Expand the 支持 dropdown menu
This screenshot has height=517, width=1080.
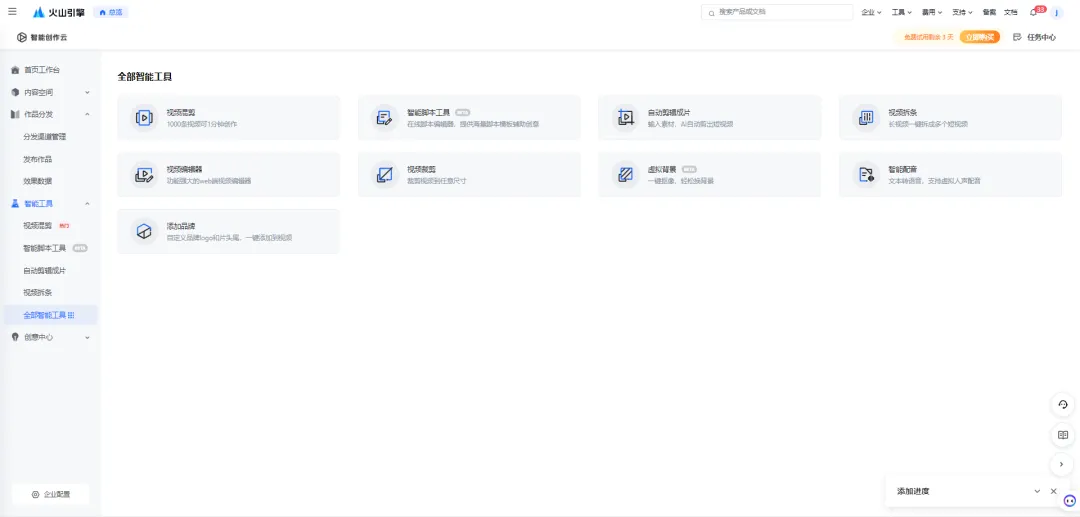pyautogui.click(x=962, y=12)
